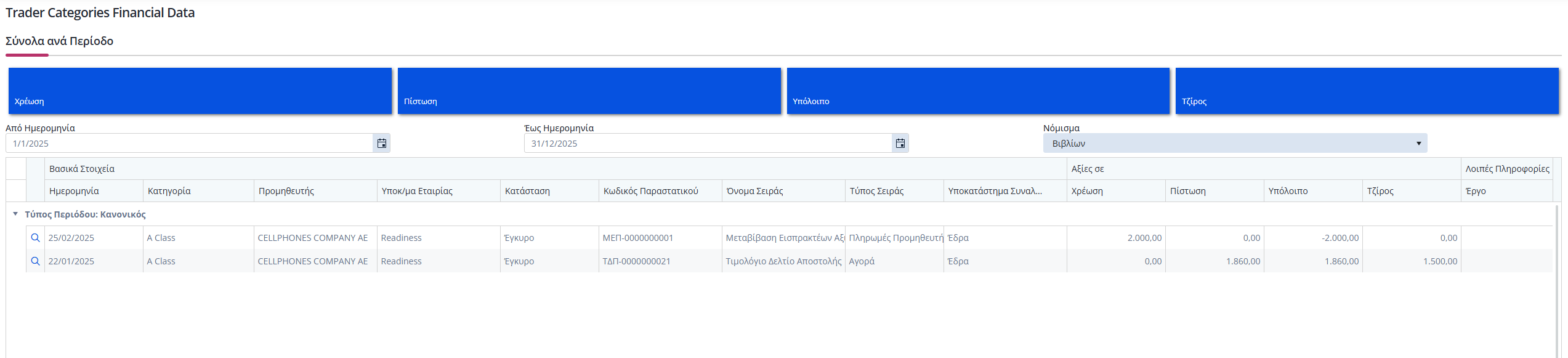This screenshot has height=358, width=1568.
Task: Open calendar picker for Έως Ημερομηνία
Action: [x=900, y=144]
